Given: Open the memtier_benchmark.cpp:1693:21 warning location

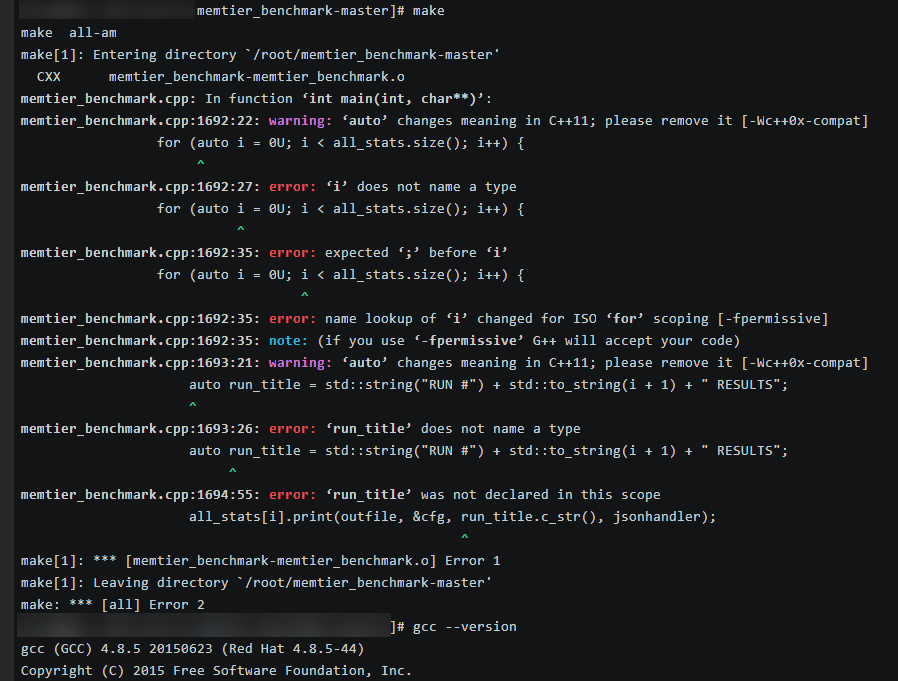Looking at the screenshot, I should pyautogui.click(x=140, y=363).
